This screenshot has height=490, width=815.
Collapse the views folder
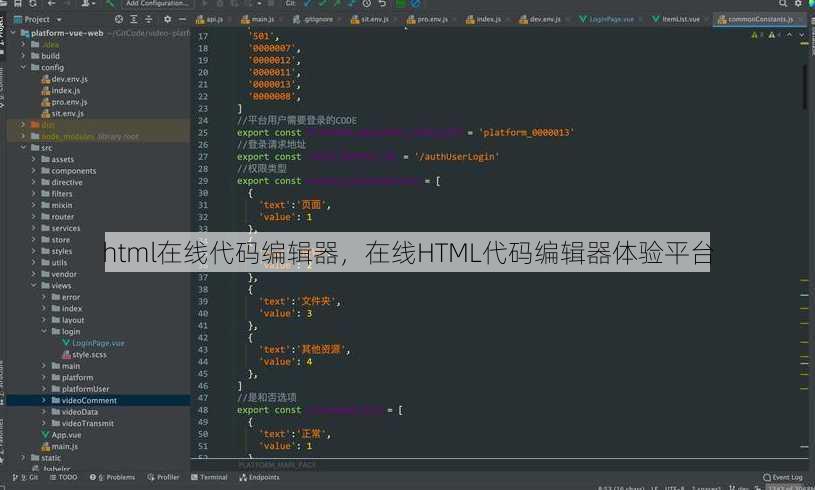tap(34, 285)
